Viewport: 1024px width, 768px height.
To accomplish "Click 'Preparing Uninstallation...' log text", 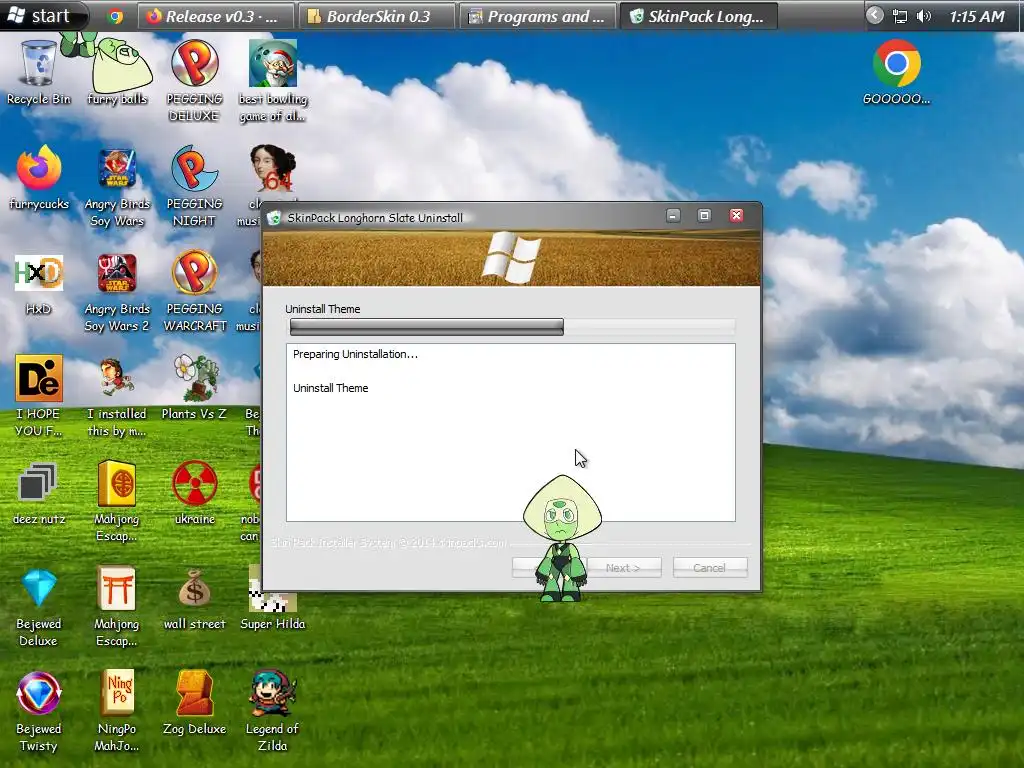I will (355, 354).
